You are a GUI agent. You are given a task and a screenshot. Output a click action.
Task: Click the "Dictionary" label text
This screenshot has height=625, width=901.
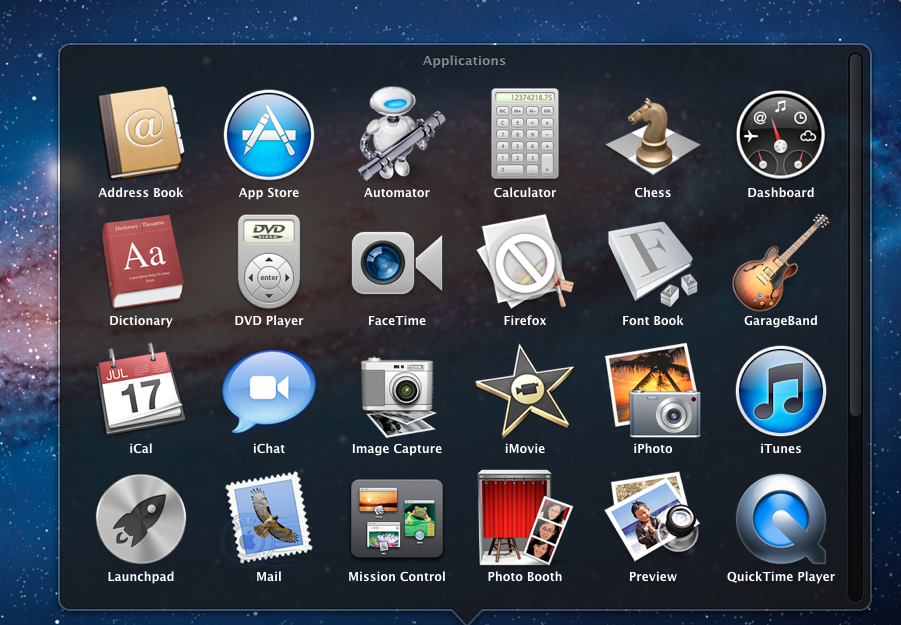pyautogui.click(x=141, y=321)
